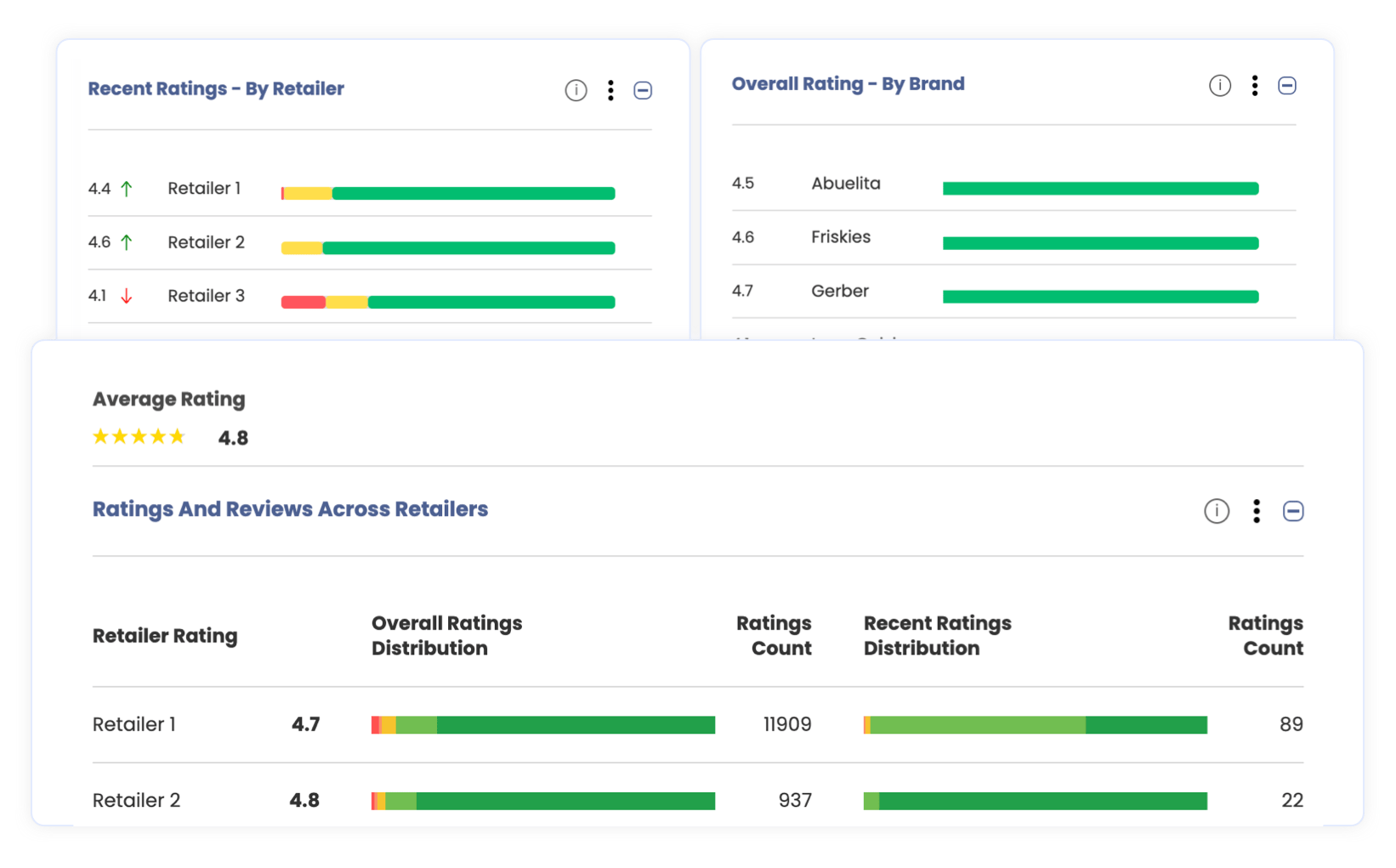Click the Friskies brand label
The width and height of the screenshot is (1396, 868).
click(840, 237)
